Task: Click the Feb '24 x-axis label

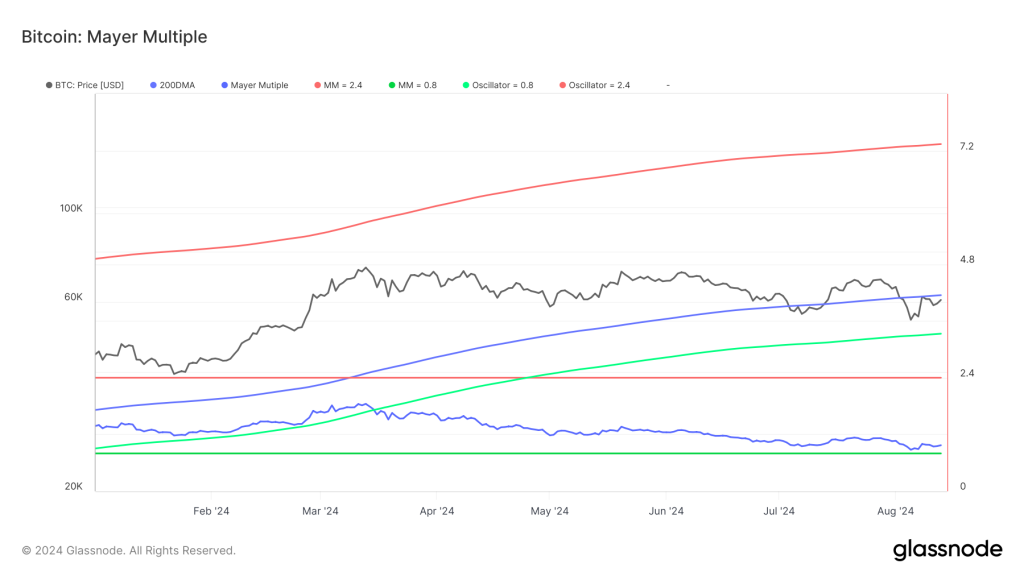Action: tap(211, 511)
